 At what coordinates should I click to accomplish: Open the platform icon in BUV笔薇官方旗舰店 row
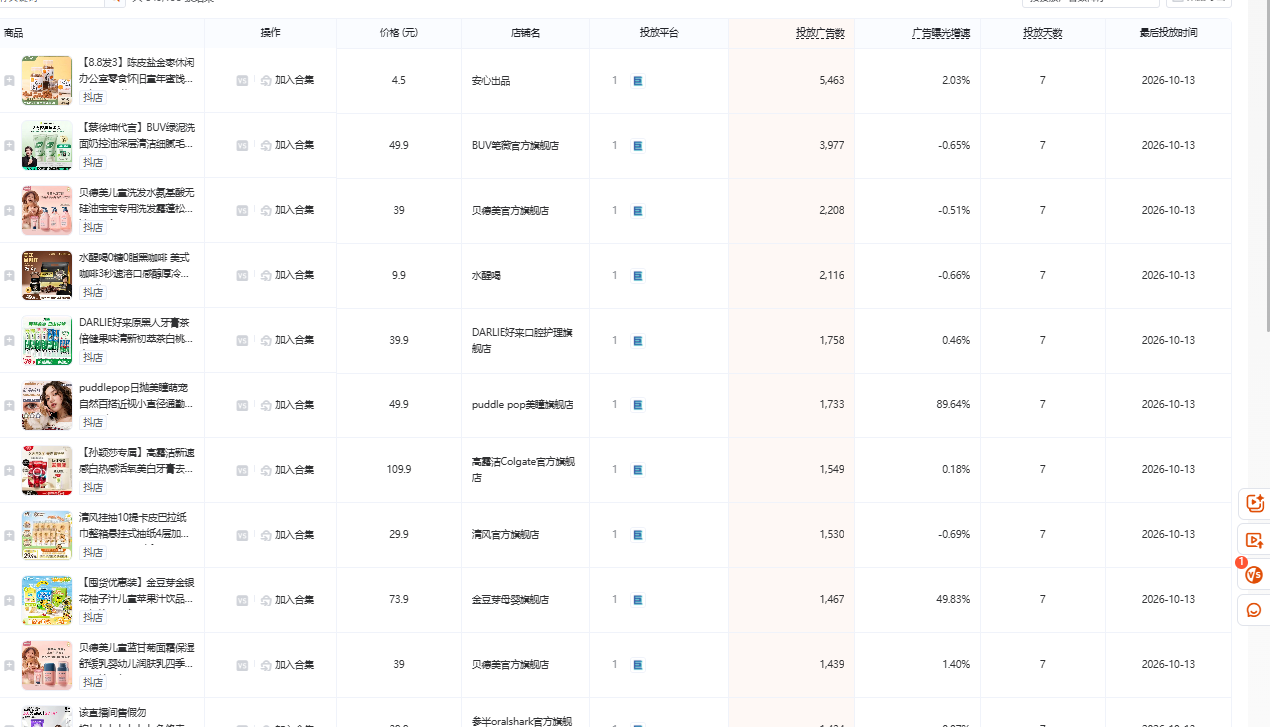638,145
